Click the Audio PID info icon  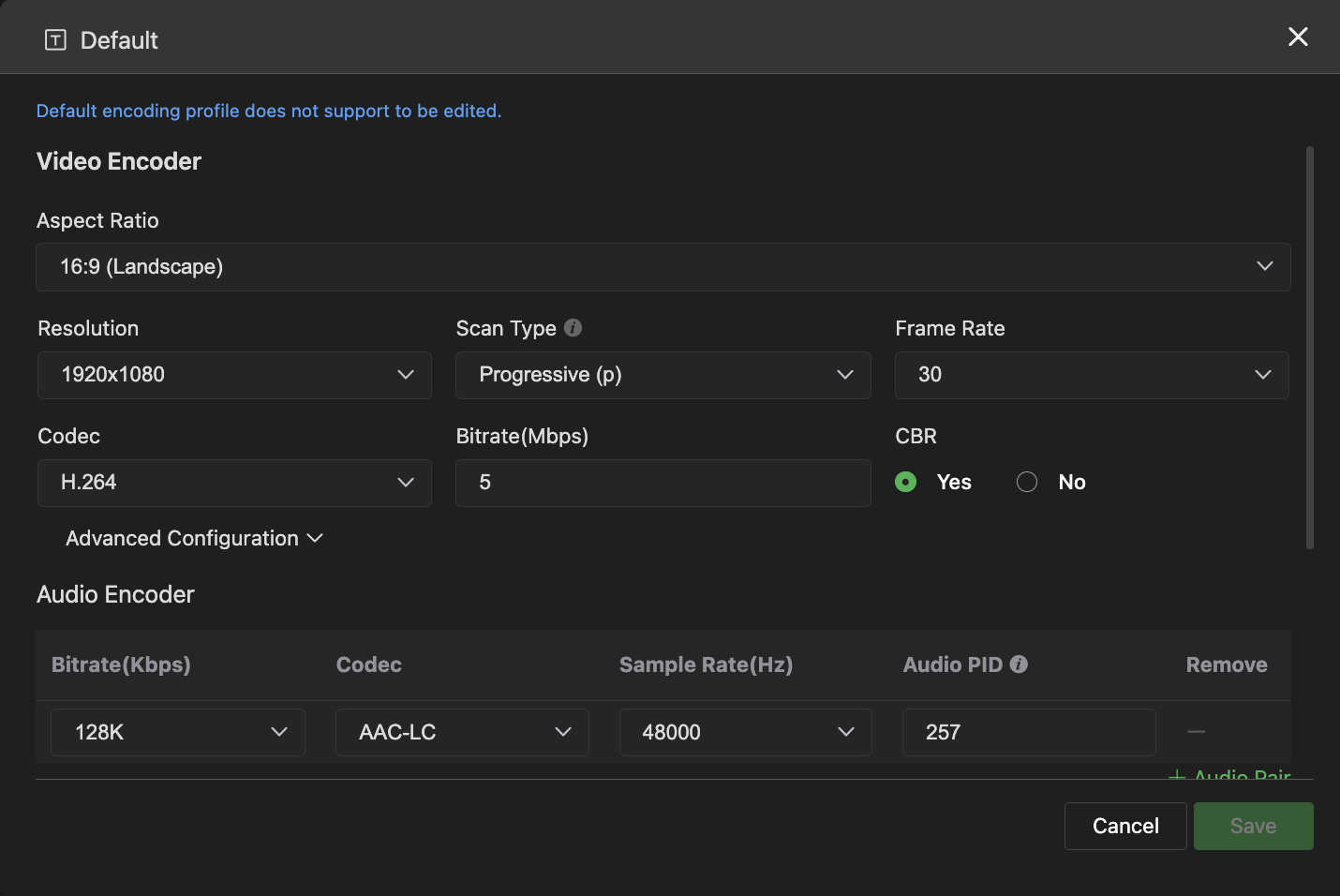pos(1020,664)
